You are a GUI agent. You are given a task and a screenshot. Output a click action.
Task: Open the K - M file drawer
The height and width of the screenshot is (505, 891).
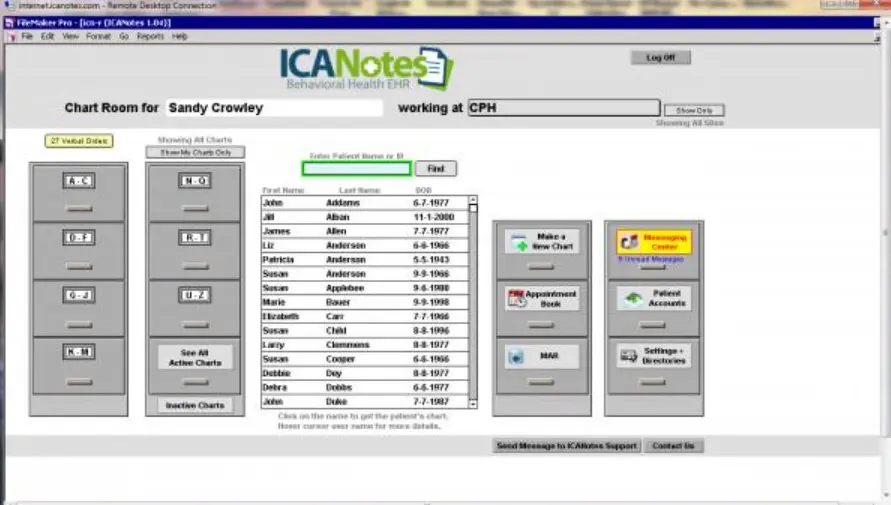pyautogui.click(x=79, y=365)
